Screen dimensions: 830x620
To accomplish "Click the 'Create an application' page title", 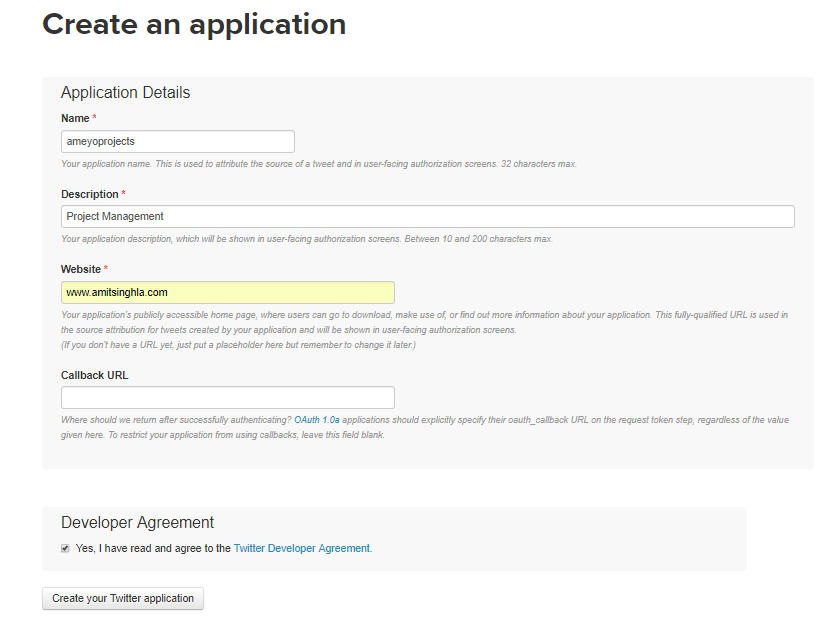I will [x=193, y=24].
